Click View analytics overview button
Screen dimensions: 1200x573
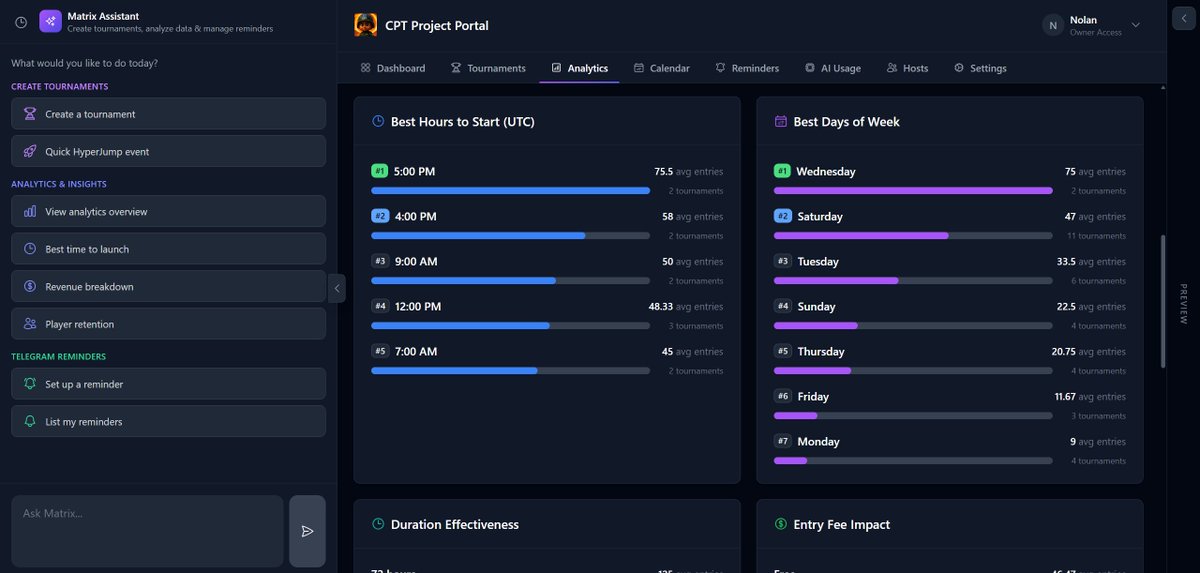pyautogui.click(x=168, y=211)
